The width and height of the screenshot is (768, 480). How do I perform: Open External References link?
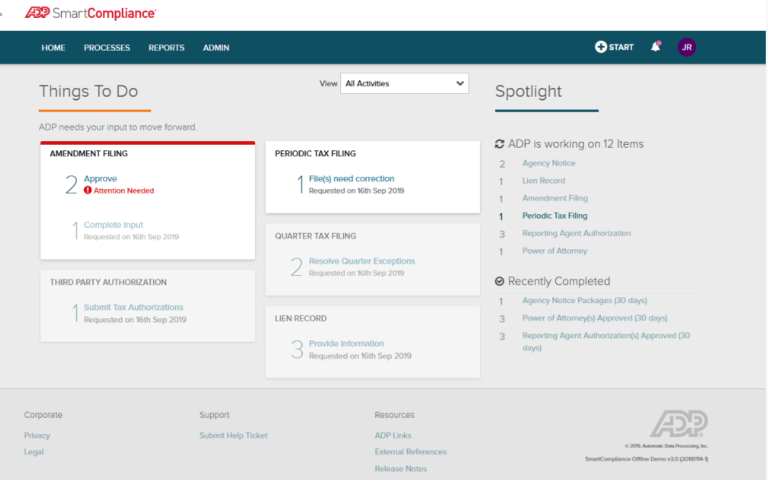(x=410, y=452)
